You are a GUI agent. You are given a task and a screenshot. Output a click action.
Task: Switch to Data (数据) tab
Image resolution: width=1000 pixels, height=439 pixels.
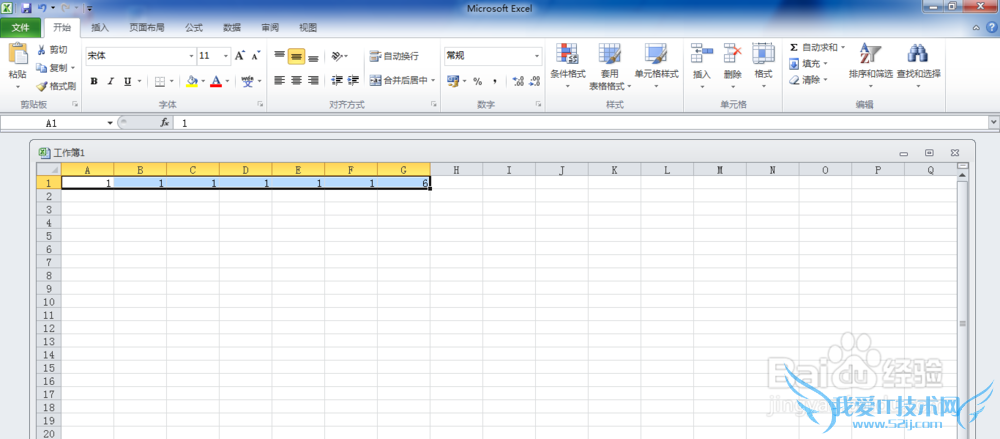(x=232, y=27)
